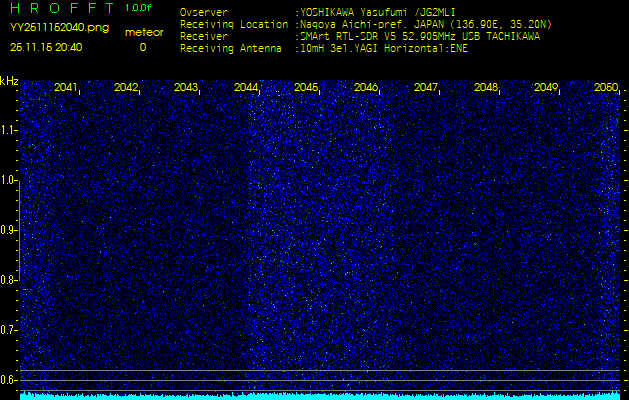Click the 1.1 kHz axis label
The height and width of the screenshot is (400, 629).
8,130
